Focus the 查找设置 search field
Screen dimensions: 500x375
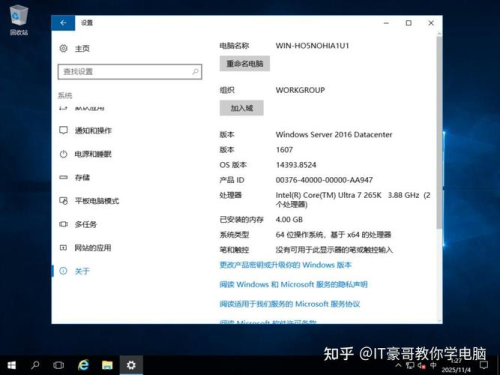point(130,72)
